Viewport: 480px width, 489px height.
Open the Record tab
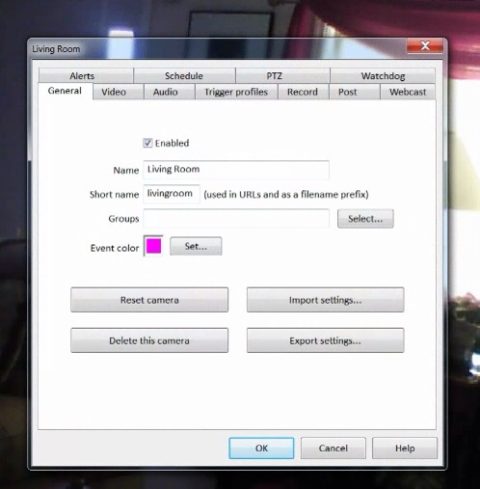[303, 92]
